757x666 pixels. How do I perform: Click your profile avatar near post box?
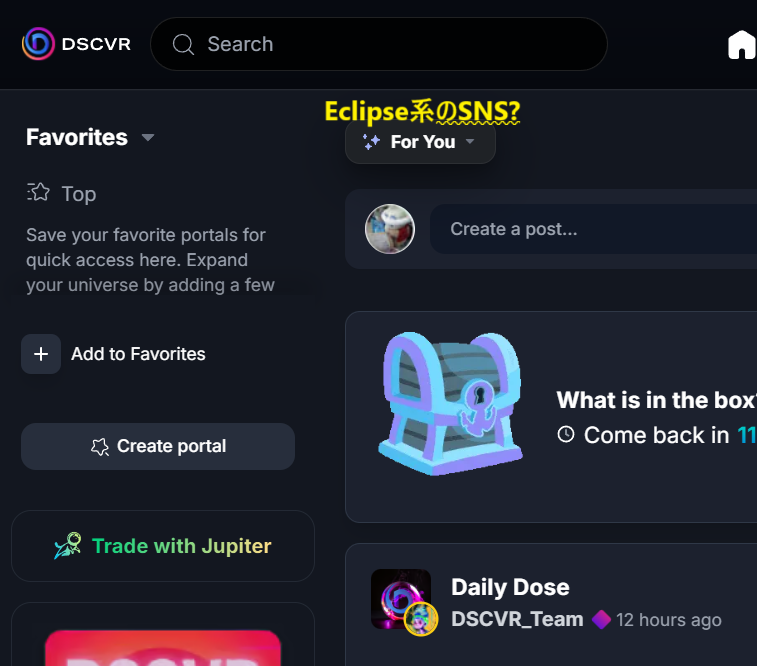click(390, 229)
